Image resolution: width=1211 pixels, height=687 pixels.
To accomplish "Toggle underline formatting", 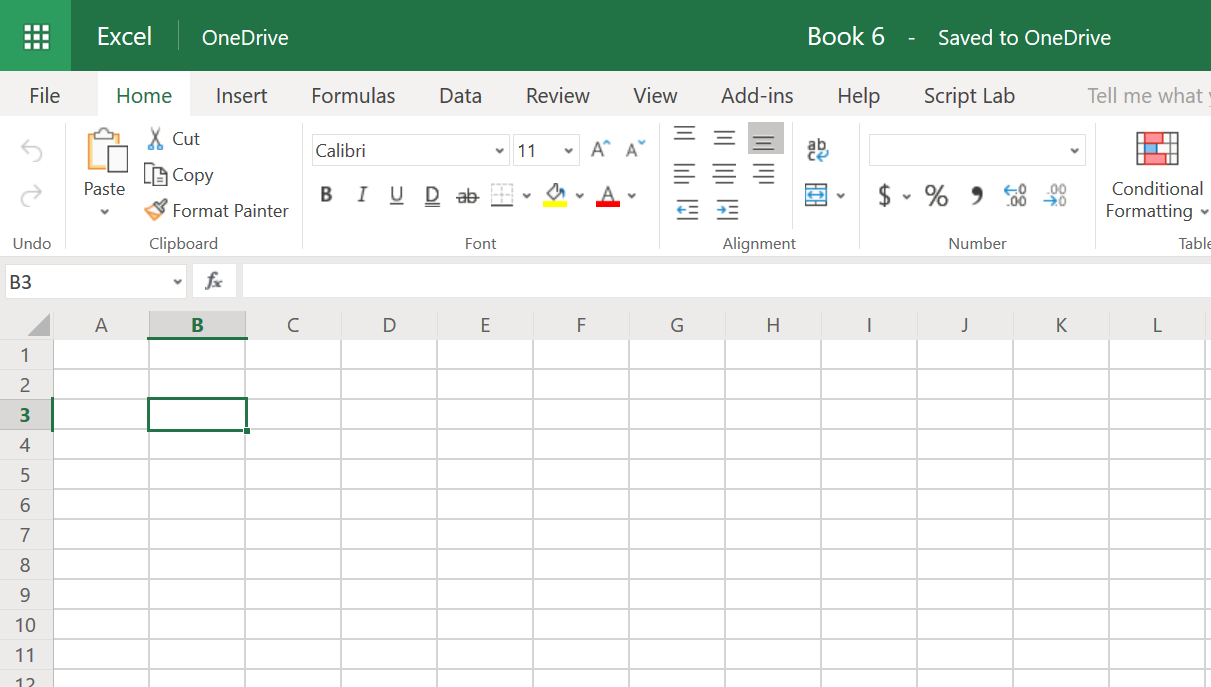I will (397, 196).
